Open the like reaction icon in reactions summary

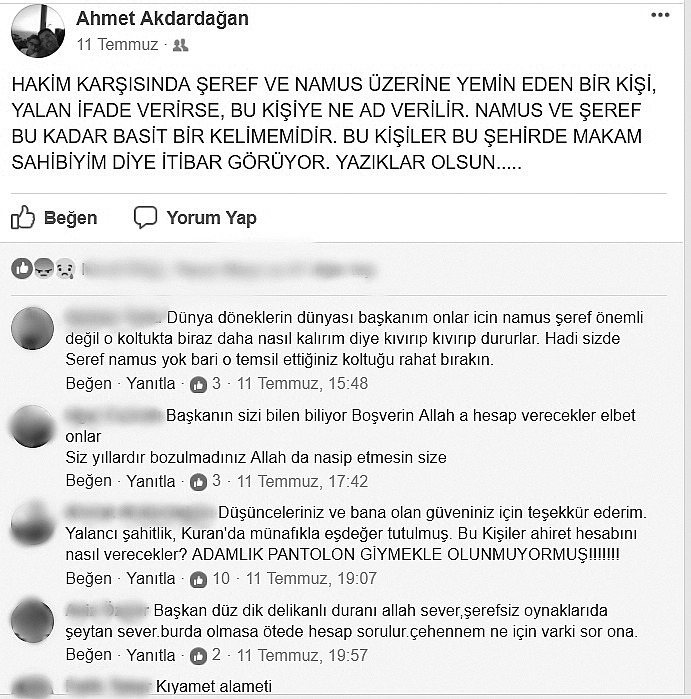coord(22,269)
